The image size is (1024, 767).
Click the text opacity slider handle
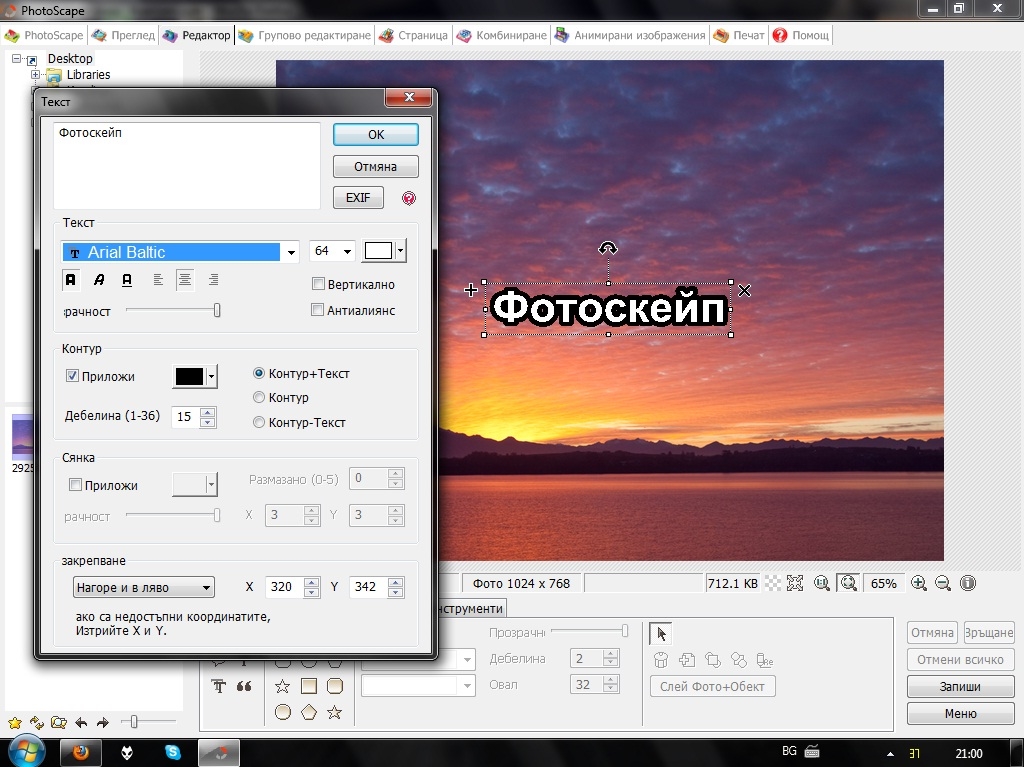(x=217, y=310)
